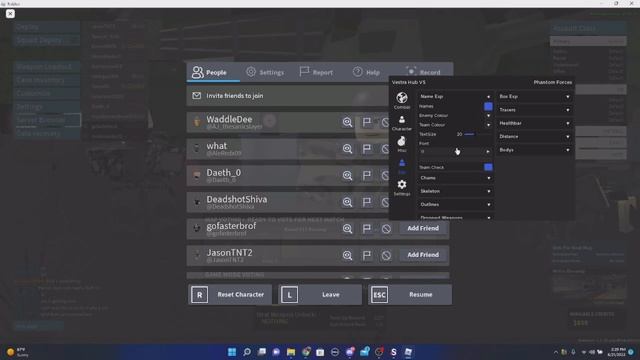Open Windows taskbar Search
Viewport: 640px width, 360px height.
[247, 352]
